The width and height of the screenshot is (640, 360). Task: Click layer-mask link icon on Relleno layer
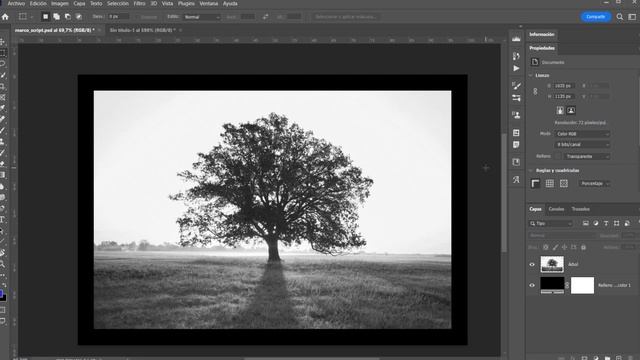point(567,285)
